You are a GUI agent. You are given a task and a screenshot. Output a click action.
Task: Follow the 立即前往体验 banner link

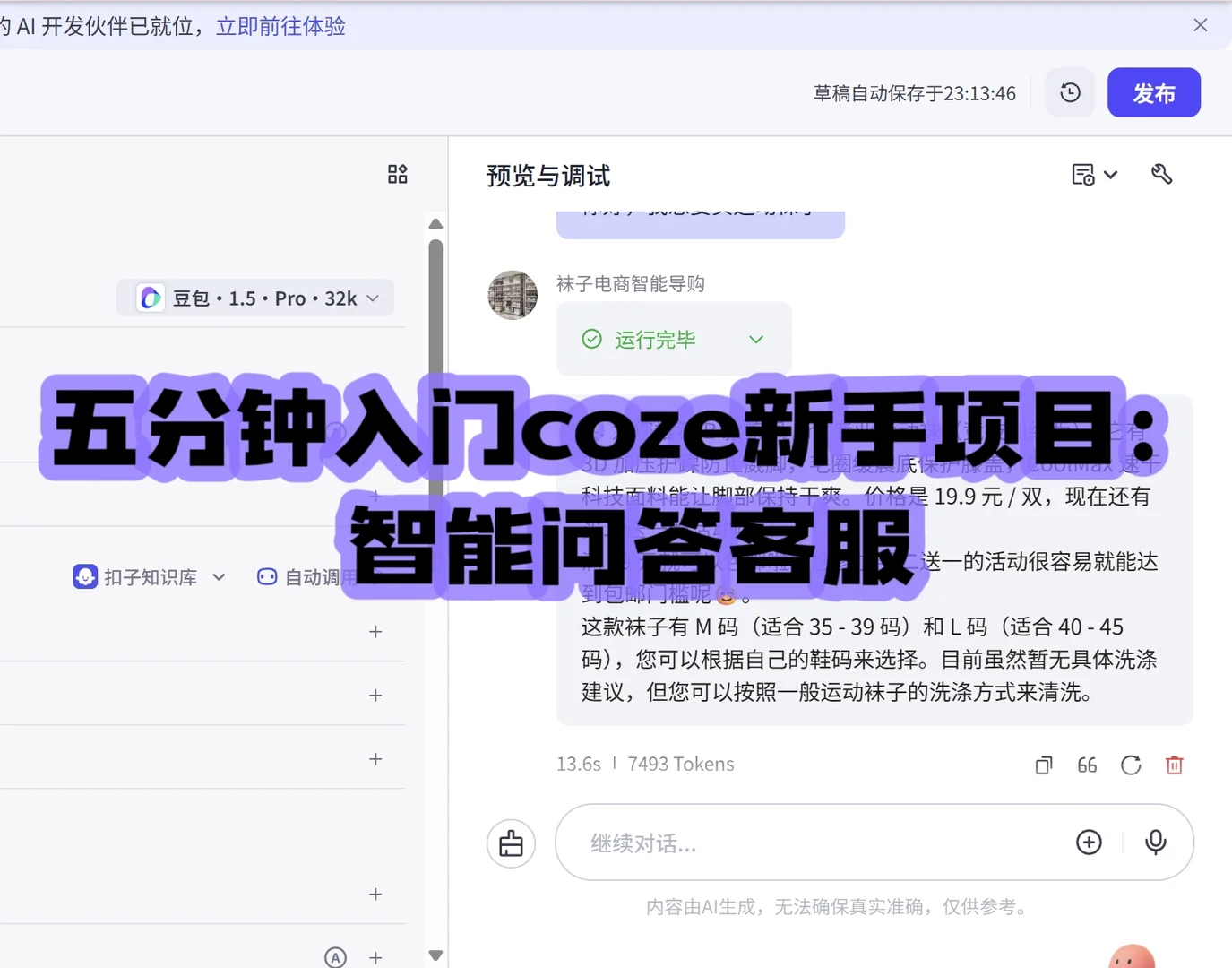click(280, 26)
